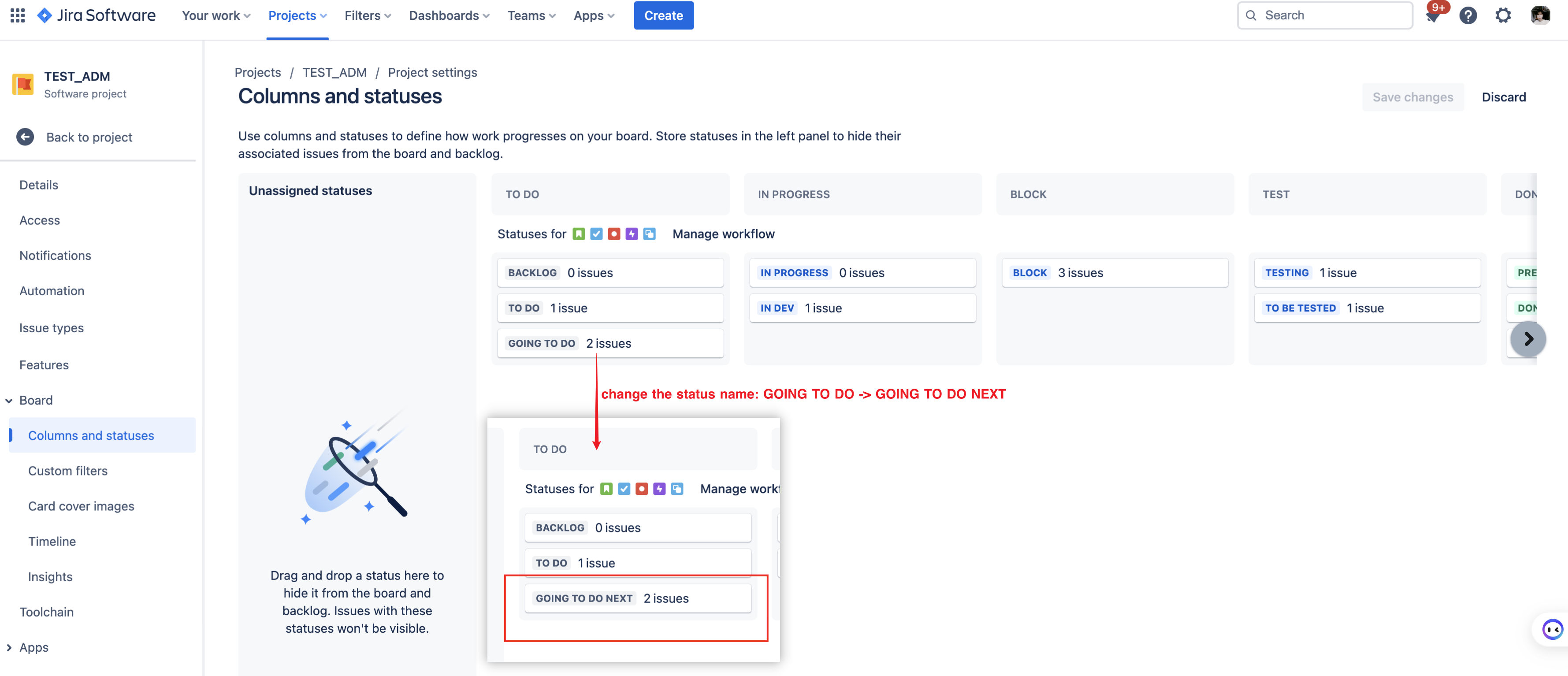Click Back to project link
This screenshot has height=676, width=1568.
coord(89,137)
